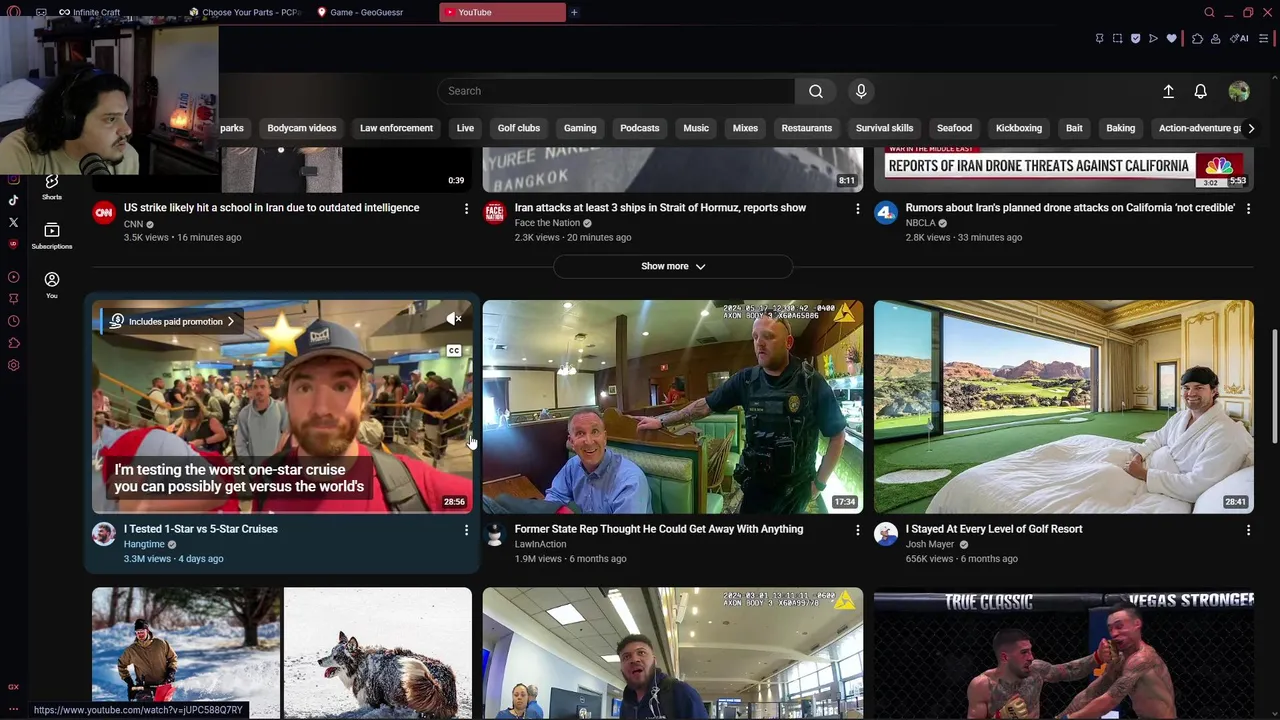
Task: Open options menu for CNN US strike video
Action: (x=466, y=208)
